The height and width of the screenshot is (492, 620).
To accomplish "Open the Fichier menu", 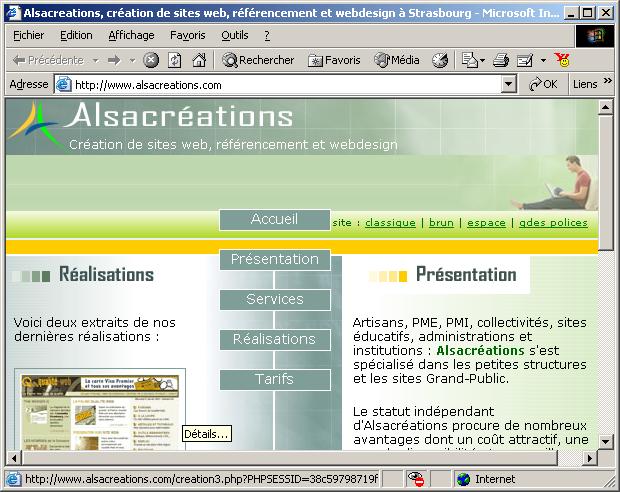I will (28, 36).
